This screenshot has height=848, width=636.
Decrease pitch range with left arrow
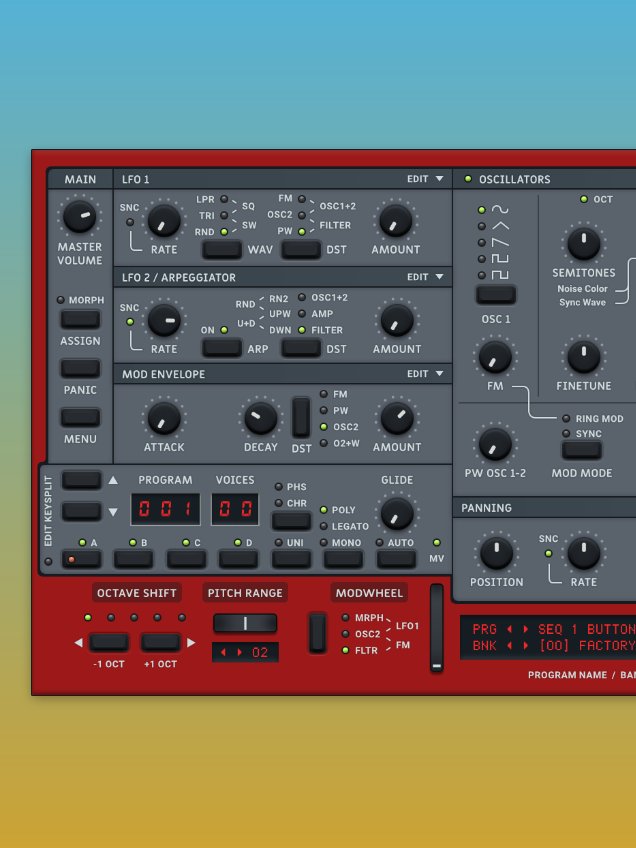tap(222, 652)
